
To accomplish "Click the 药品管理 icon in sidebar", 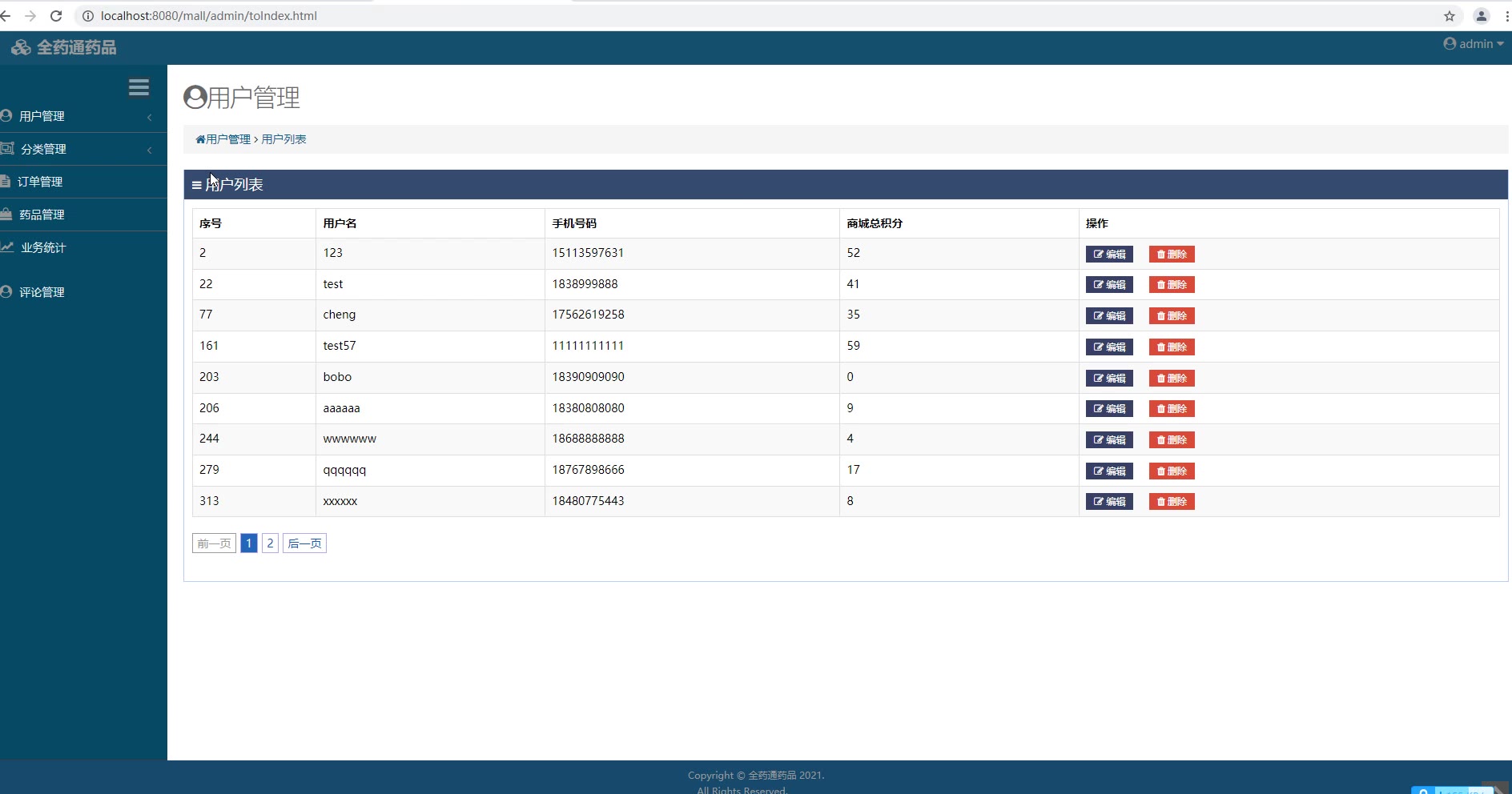I will point(6,214).
